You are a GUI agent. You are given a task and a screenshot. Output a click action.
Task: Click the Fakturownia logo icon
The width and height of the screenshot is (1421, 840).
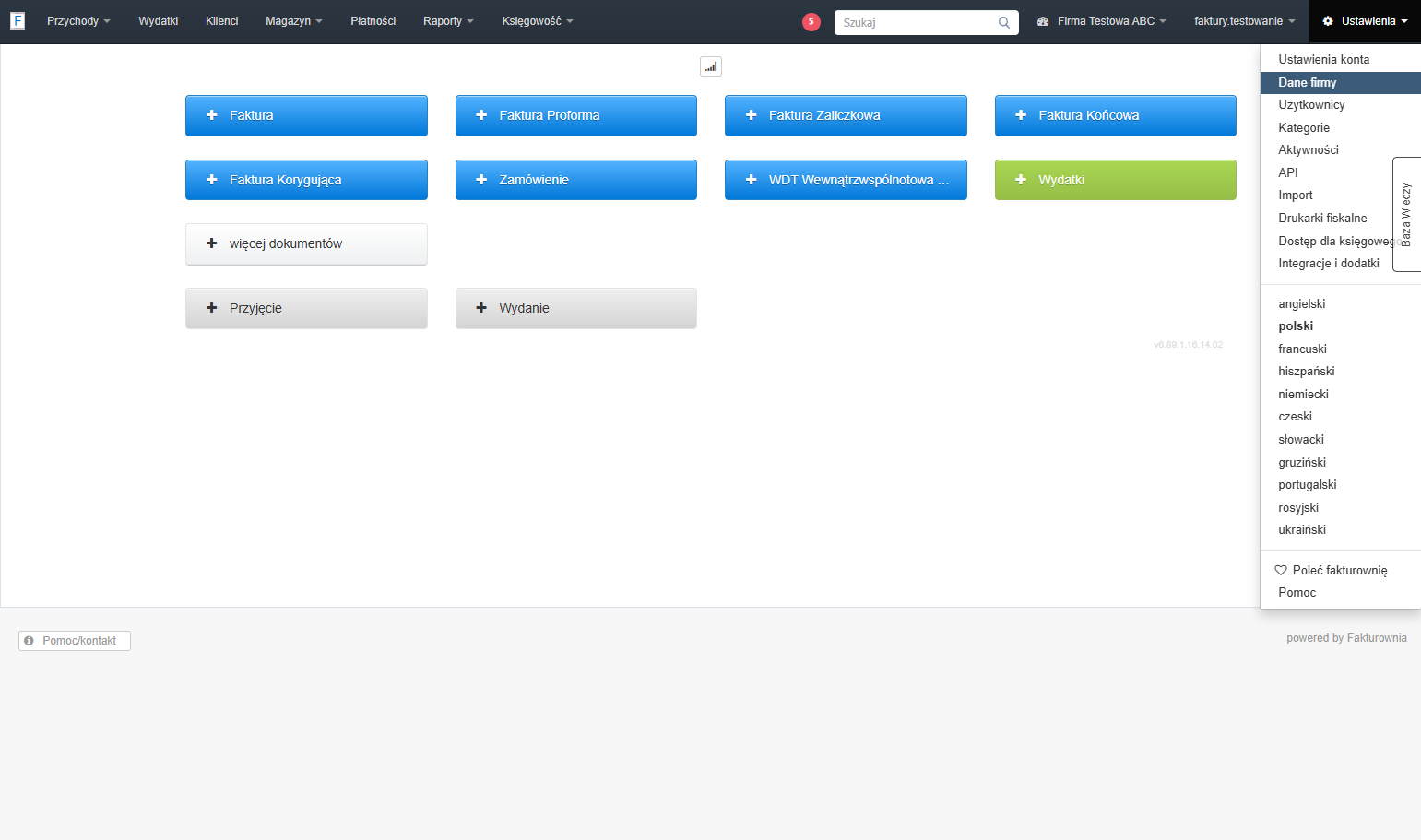tap(18, 20)
